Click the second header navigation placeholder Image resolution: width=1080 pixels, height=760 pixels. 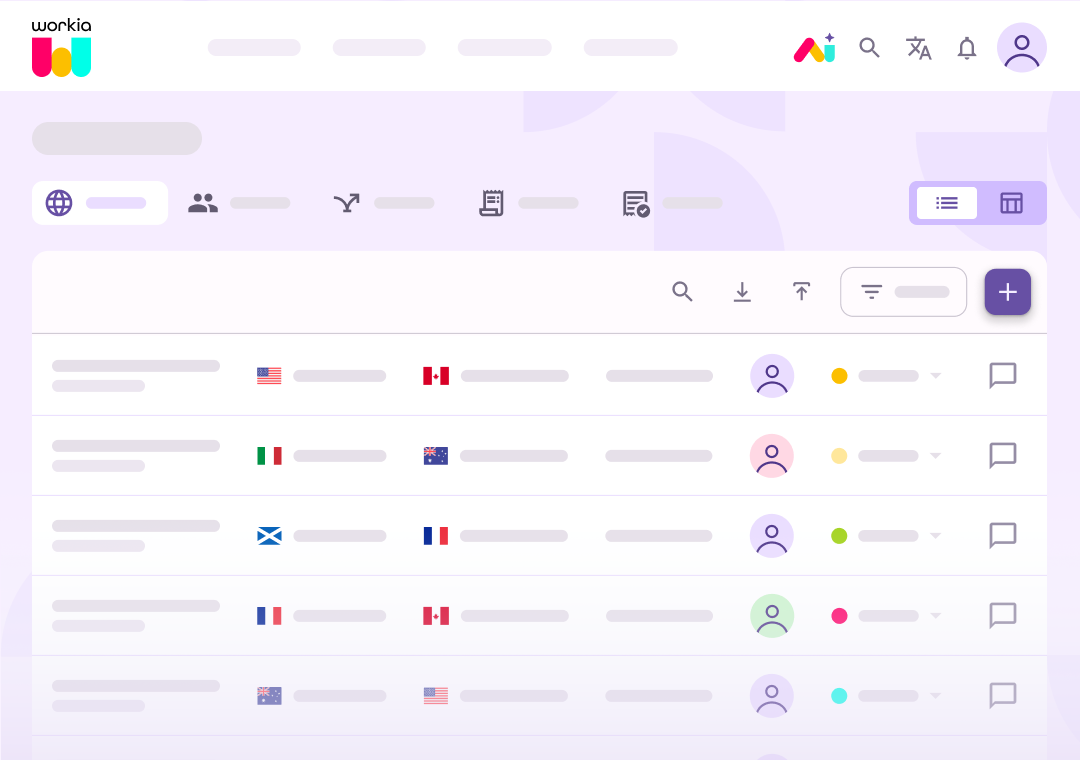click(379, 48)
